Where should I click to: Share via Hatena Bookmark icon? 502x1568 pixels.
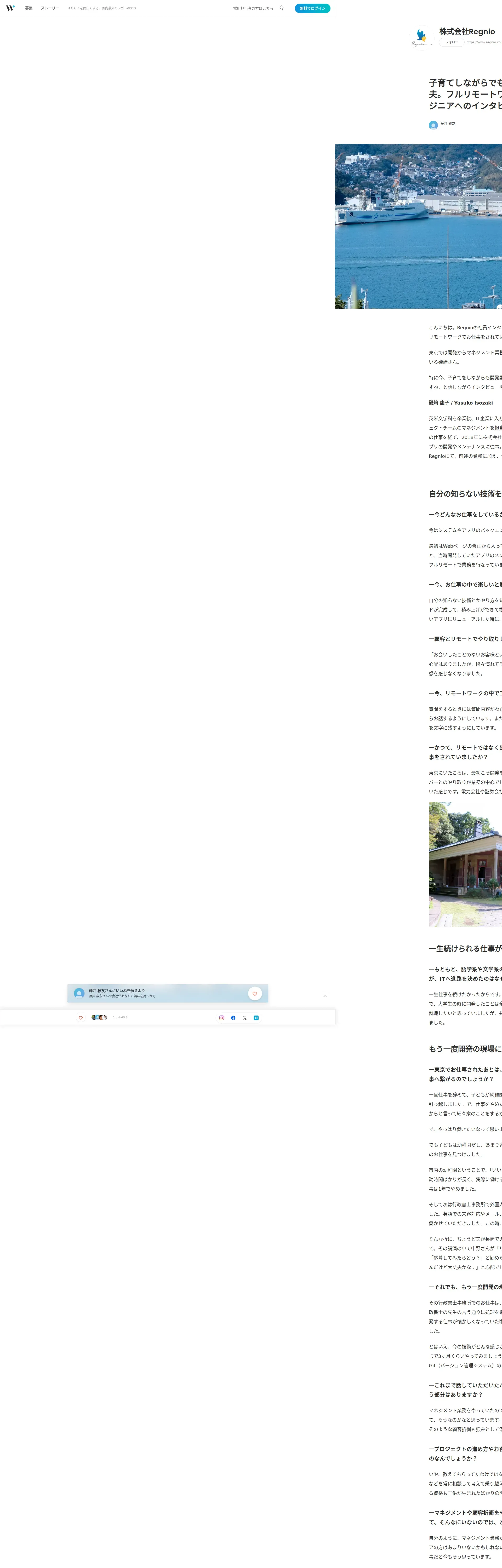pos(256,1017)
